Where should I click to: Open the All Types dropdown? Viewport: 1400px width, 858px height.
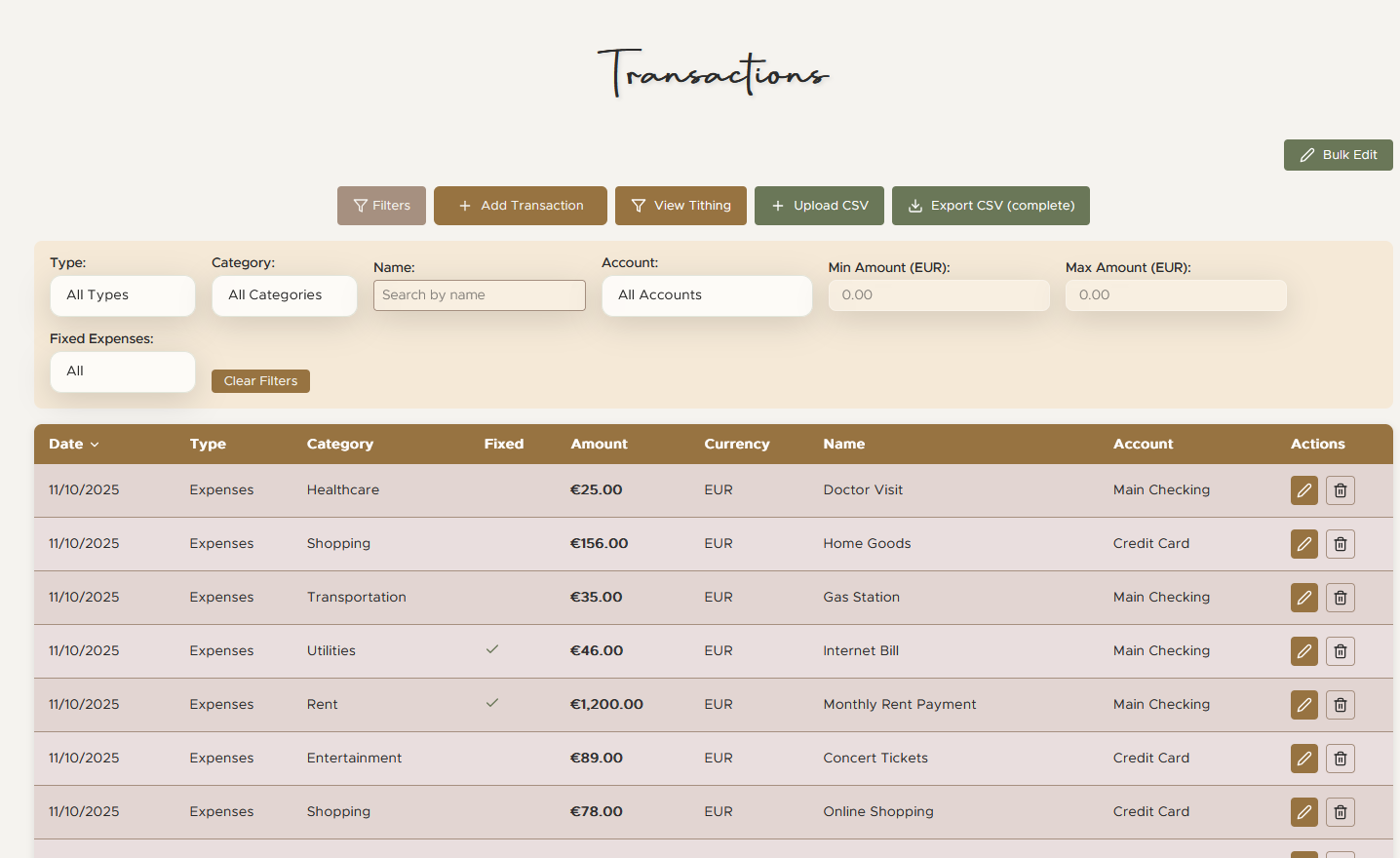click(x=122, y=295)
